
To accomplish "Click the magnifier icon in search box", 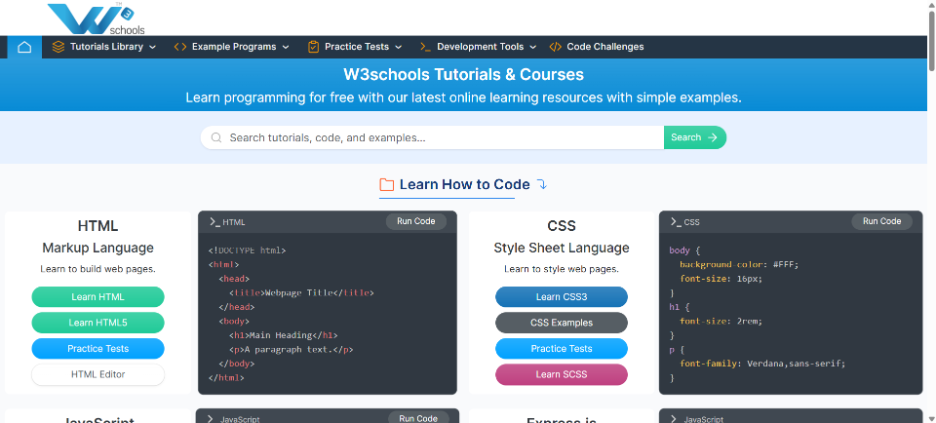I will point(217,138).
